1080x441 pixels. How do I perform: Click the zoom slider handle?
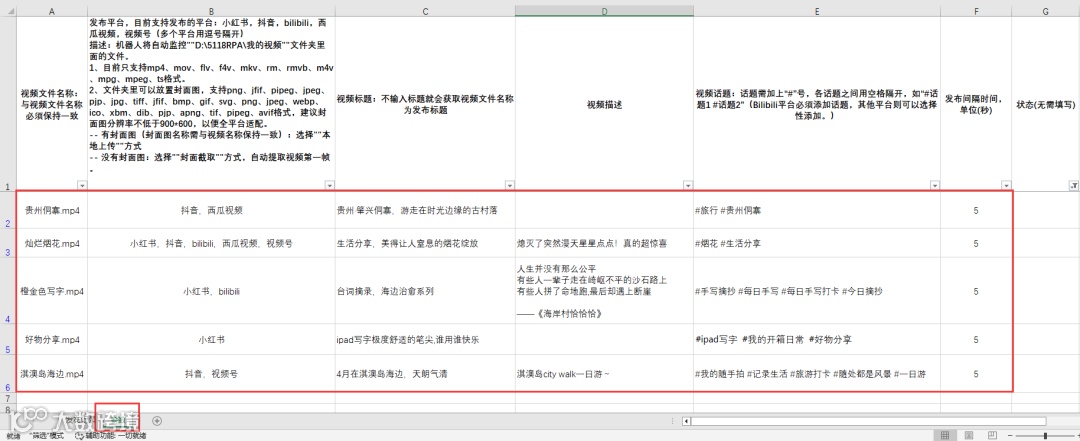[x=1046, y=435]
